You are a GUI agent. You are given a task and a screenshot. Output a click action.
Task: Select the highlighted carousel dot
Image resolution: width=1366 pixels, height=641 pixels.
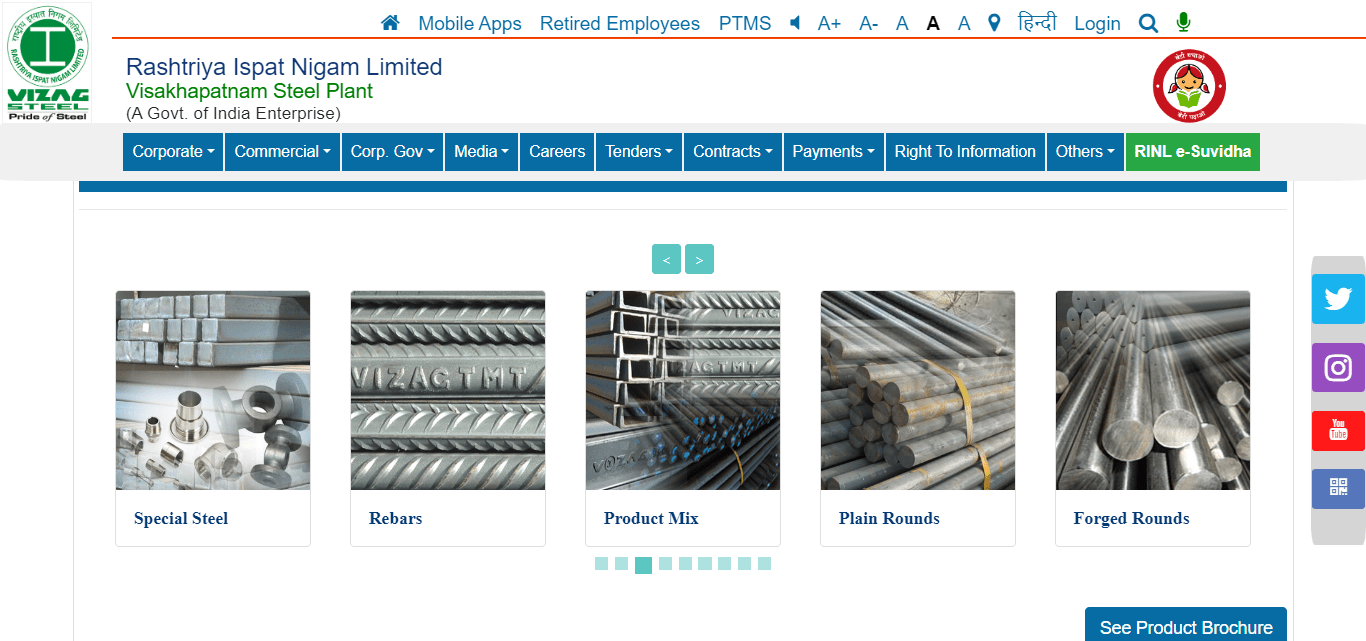[x=644, y=564]
